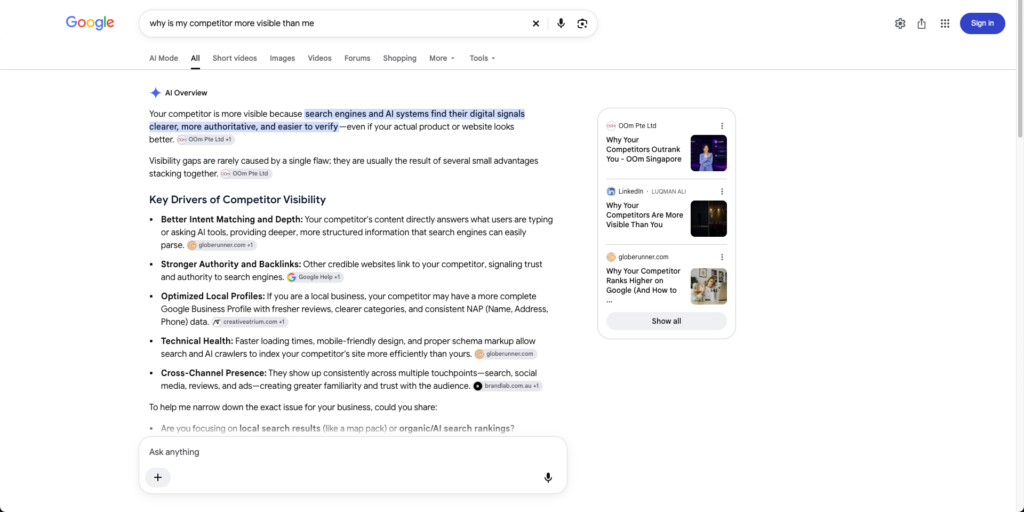The width and height of the screenshot is (1024, 512).
Task: Open globerunner.com citation under Technical Health
Action: point(505,354)
